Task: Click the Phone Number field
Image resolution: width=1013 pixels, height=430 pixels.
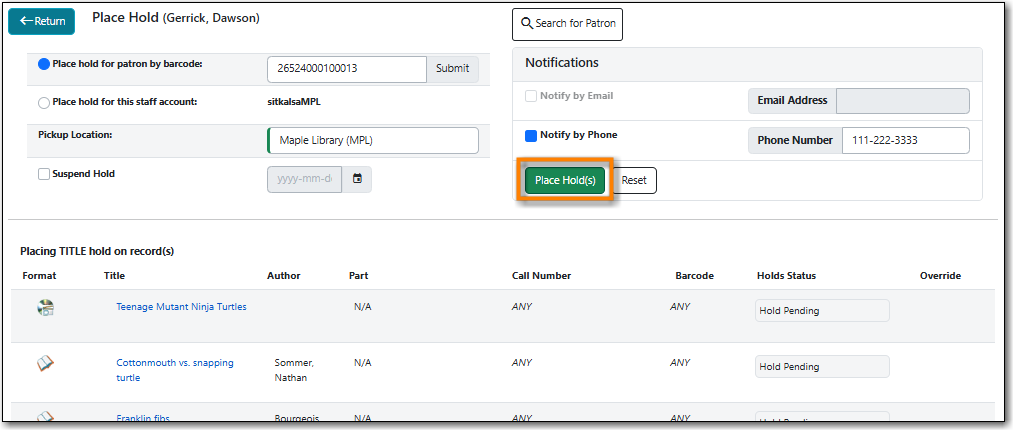Action: point(905,140)
